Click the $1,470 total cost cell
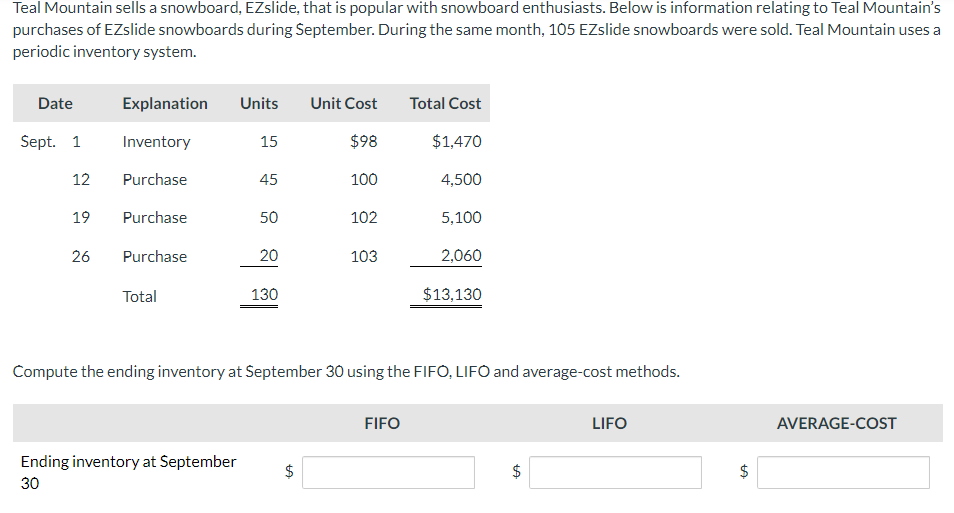Screen dimensions: 954x513 pos(457,141)
